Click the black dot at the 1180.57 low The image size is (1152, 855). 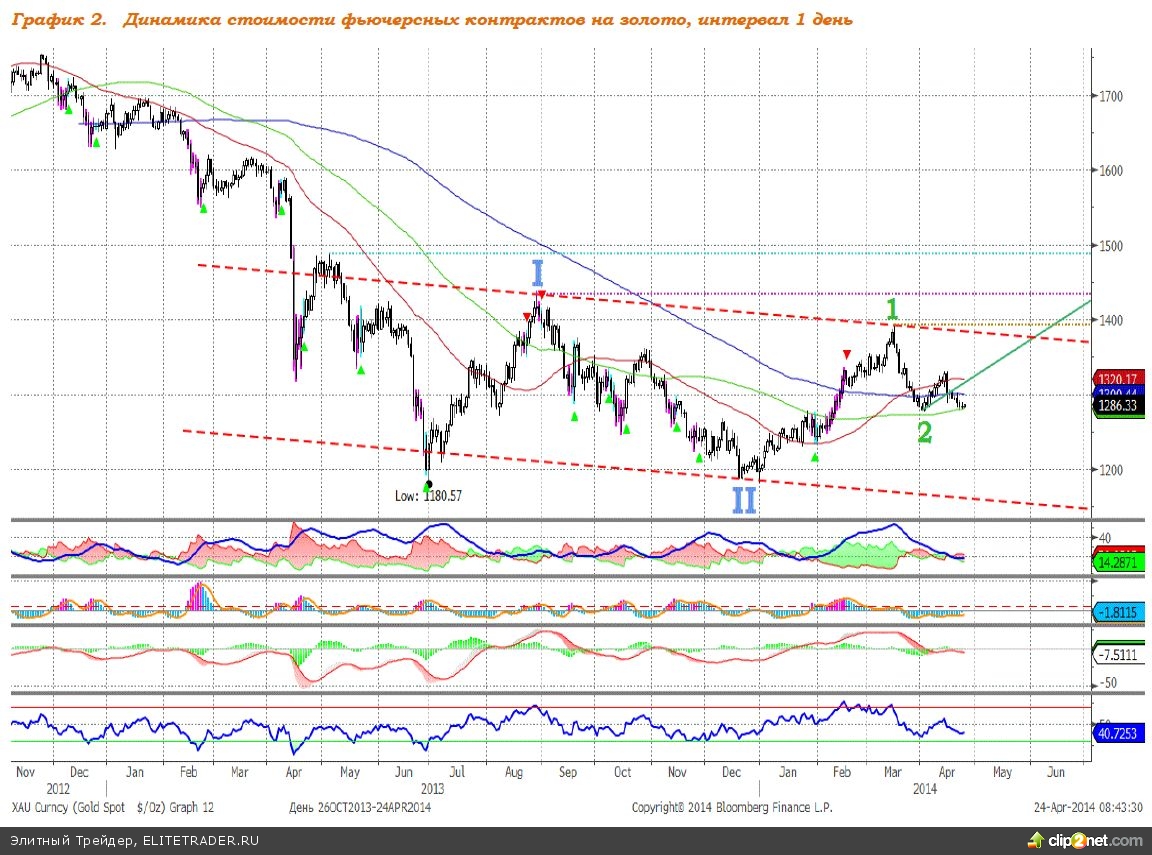coord(428,485)
